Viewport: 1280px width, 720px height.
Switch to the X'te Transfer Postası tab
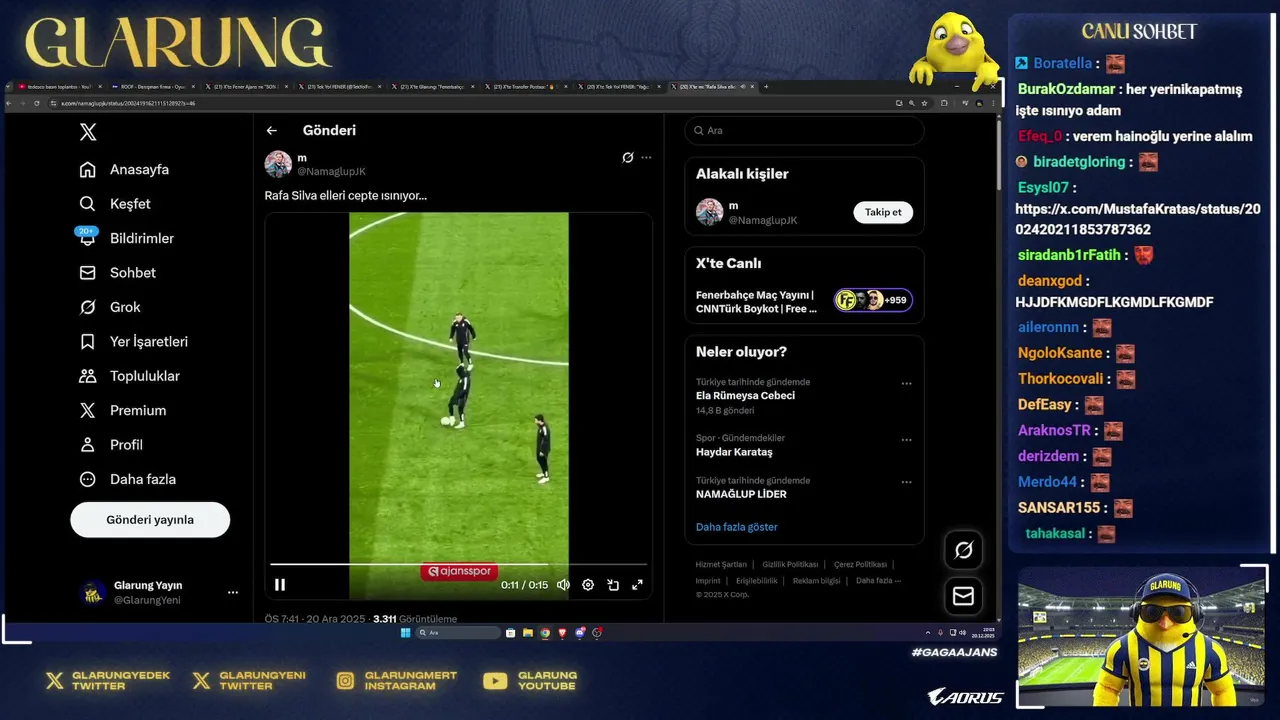point(525,87)
